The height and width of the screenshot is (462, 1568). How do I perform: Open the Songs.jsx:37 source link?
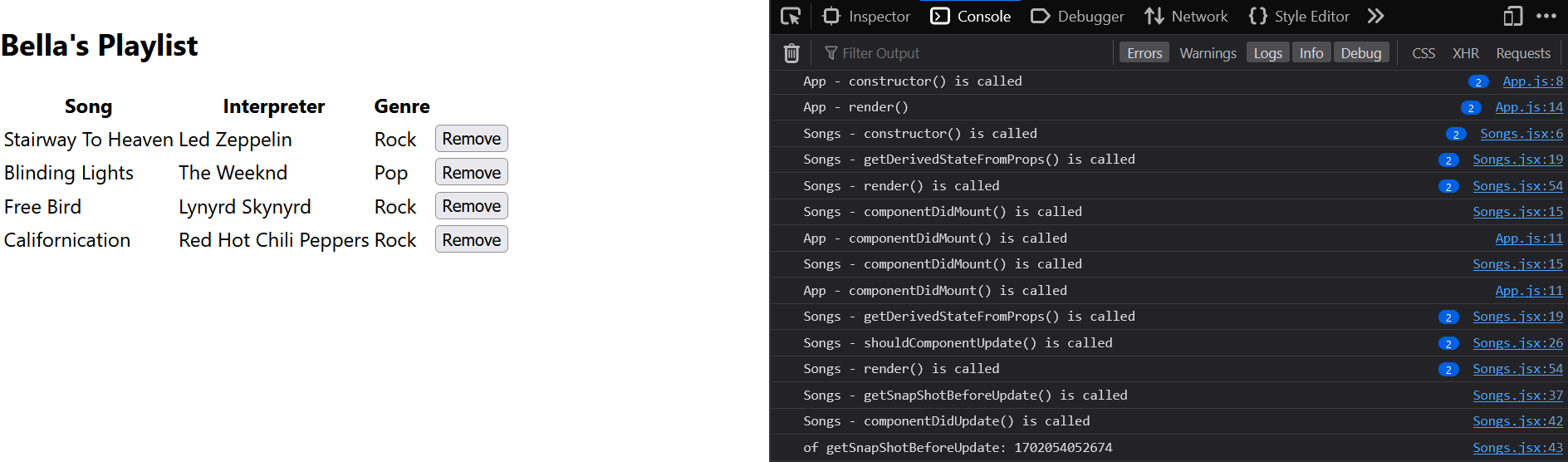pyautogui.click(x=1517, y=396)
